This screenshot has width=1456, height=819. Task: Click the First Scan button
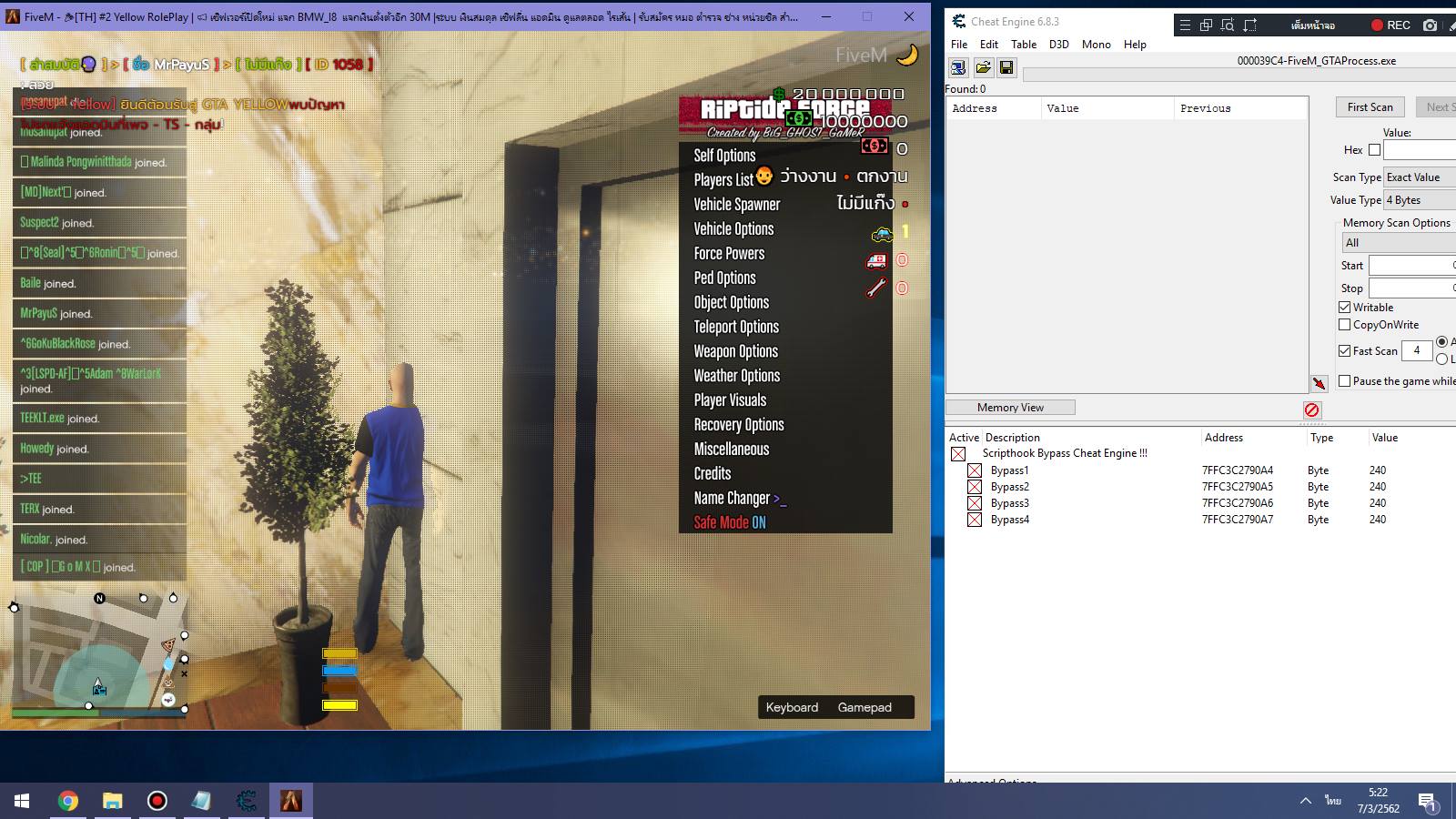pyautogui.click(x=1370, y=106)
